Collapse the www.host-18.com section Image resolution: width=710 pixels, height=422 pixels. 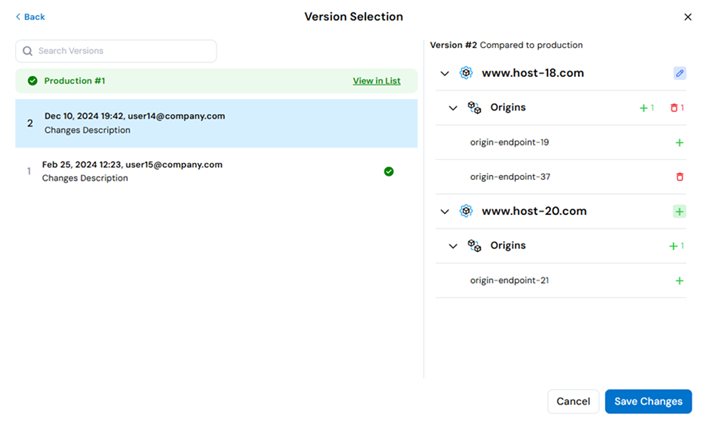(445, 73)
